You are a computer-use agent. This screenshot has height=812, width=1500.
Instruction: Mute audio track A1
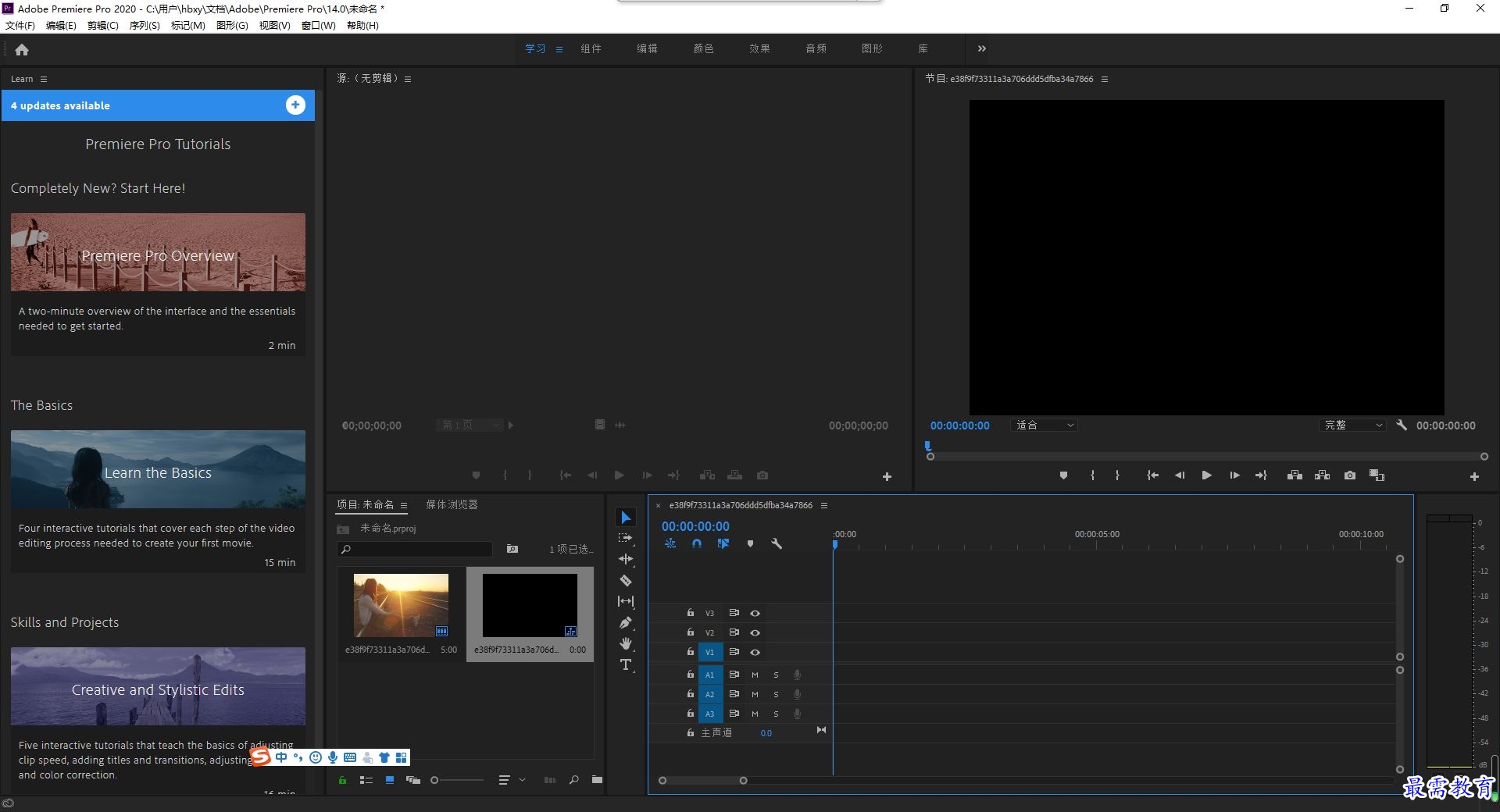755,675
